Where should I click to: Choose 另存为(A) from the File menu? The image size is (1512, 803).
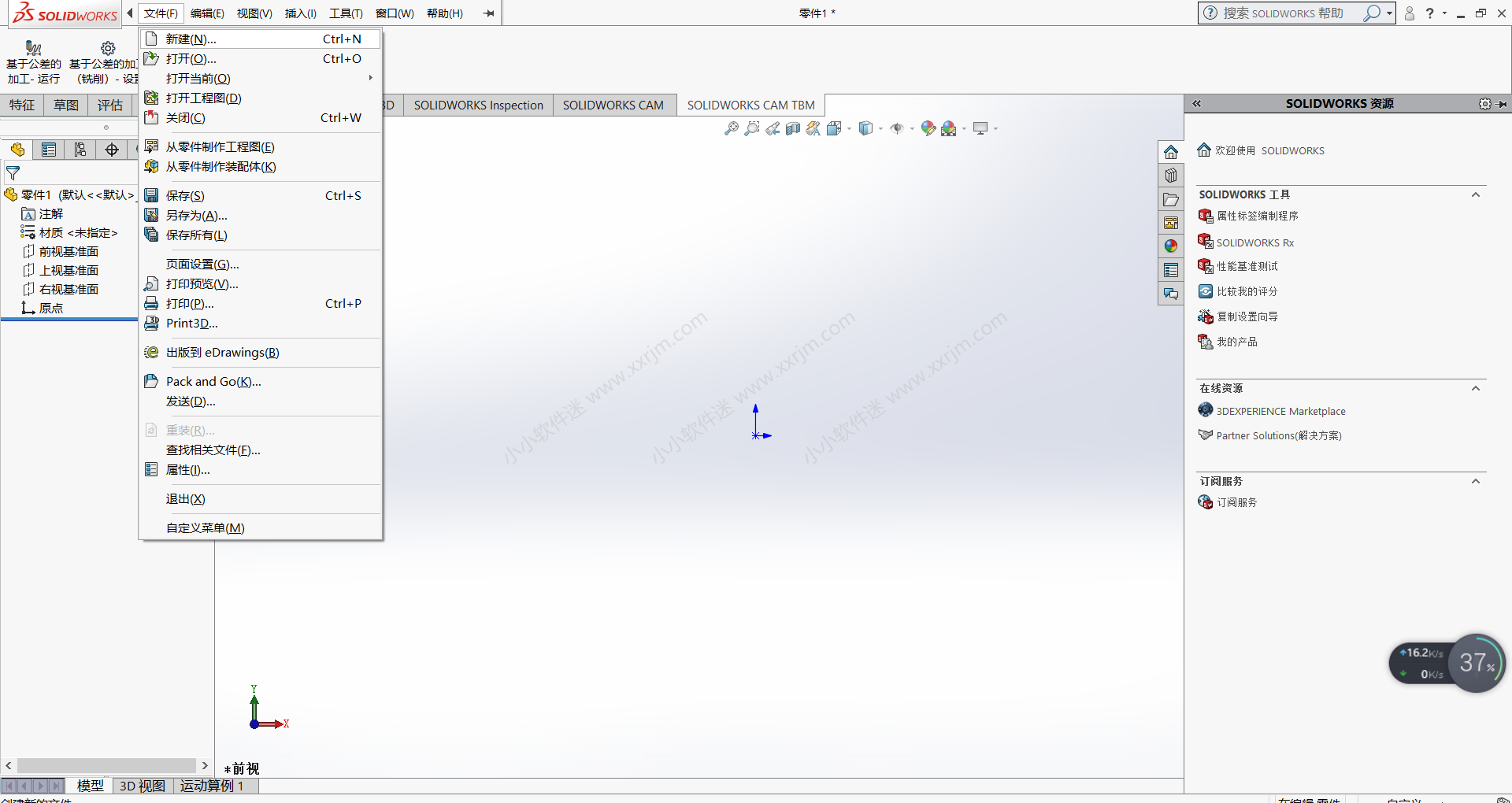pyautogui.click(x=261, y=215)
